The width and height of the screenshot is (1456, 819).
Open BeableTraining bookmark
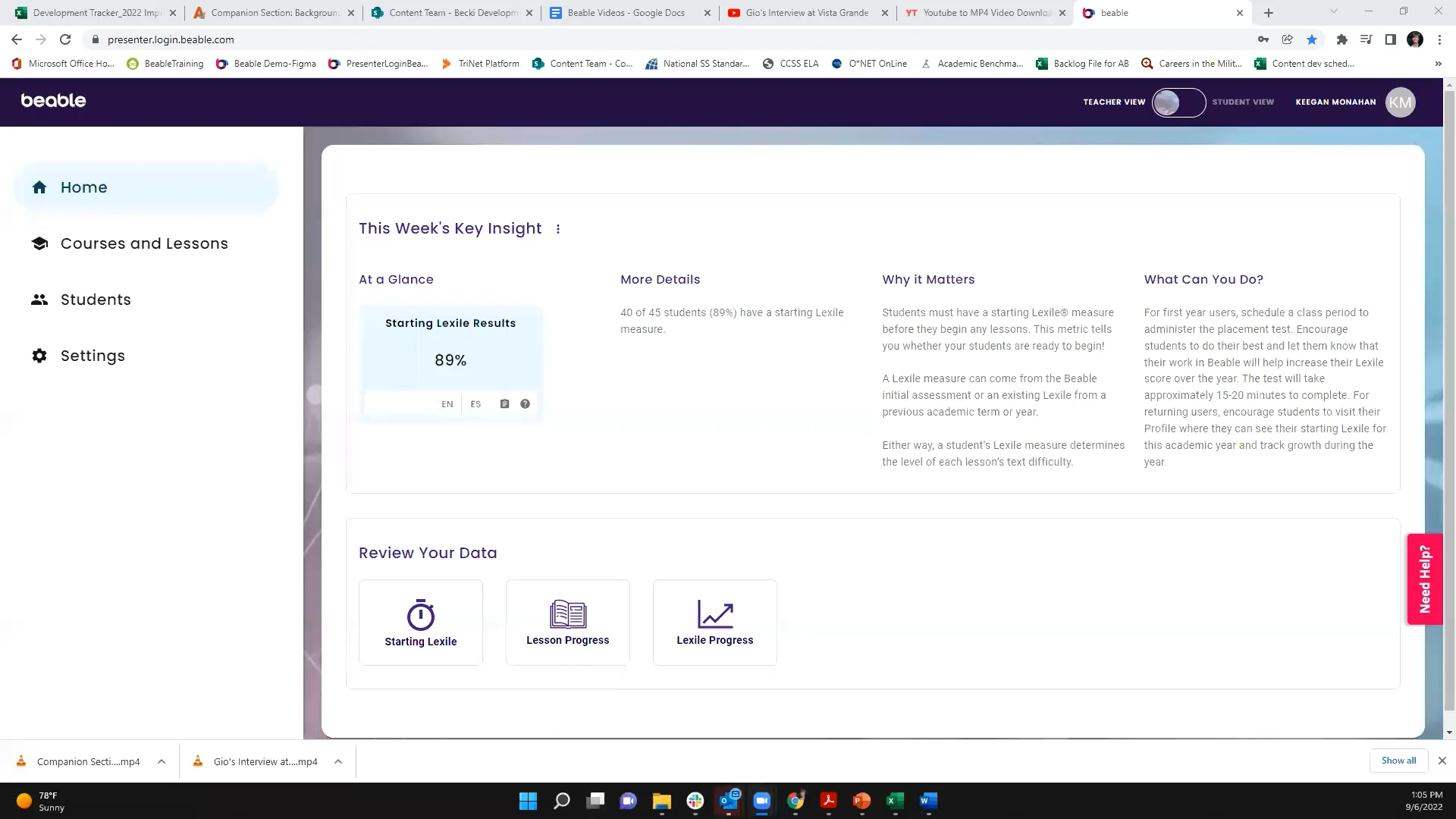point(165,64)
